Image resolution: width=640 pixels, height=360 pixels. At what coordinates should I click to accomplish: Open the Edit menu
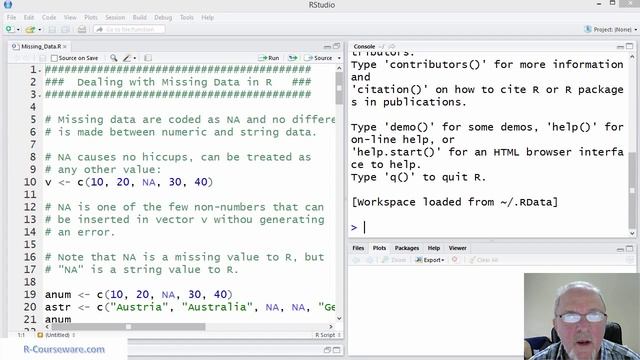click(x=29, y=18)
